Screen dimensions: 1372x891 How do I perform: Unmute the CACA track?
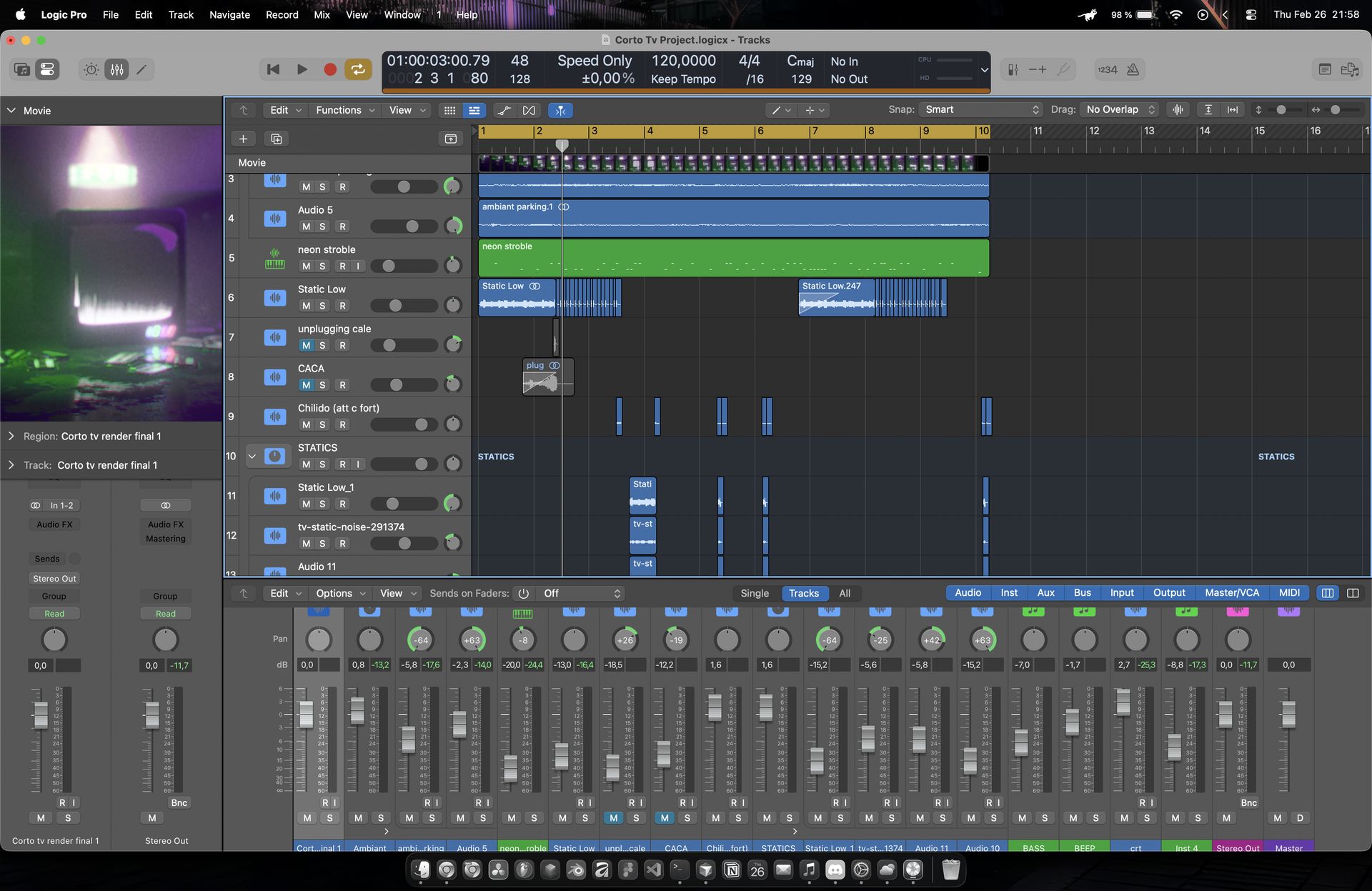click(x=306, y=385)
